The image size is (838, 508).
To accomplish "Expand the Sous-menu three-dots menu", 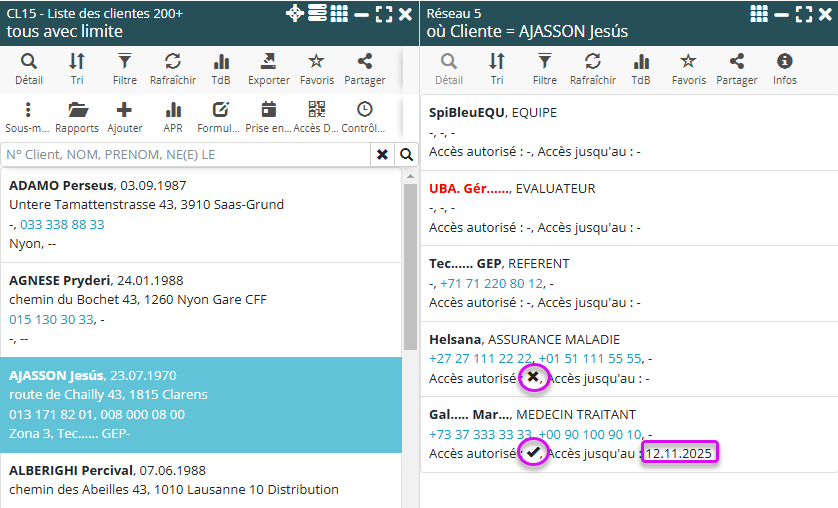I will pos(28,117).
